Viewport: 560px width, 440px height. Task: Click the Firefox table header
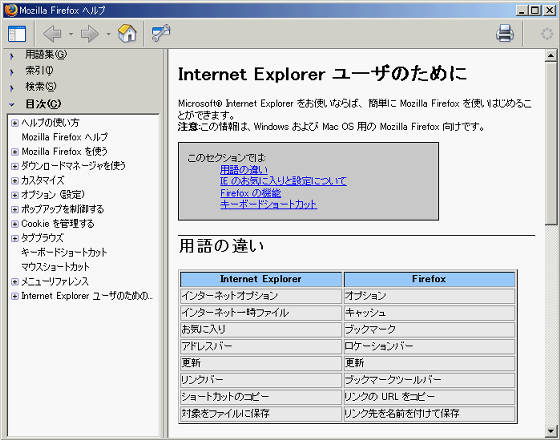pyautogui.click(x=429, y=279)
